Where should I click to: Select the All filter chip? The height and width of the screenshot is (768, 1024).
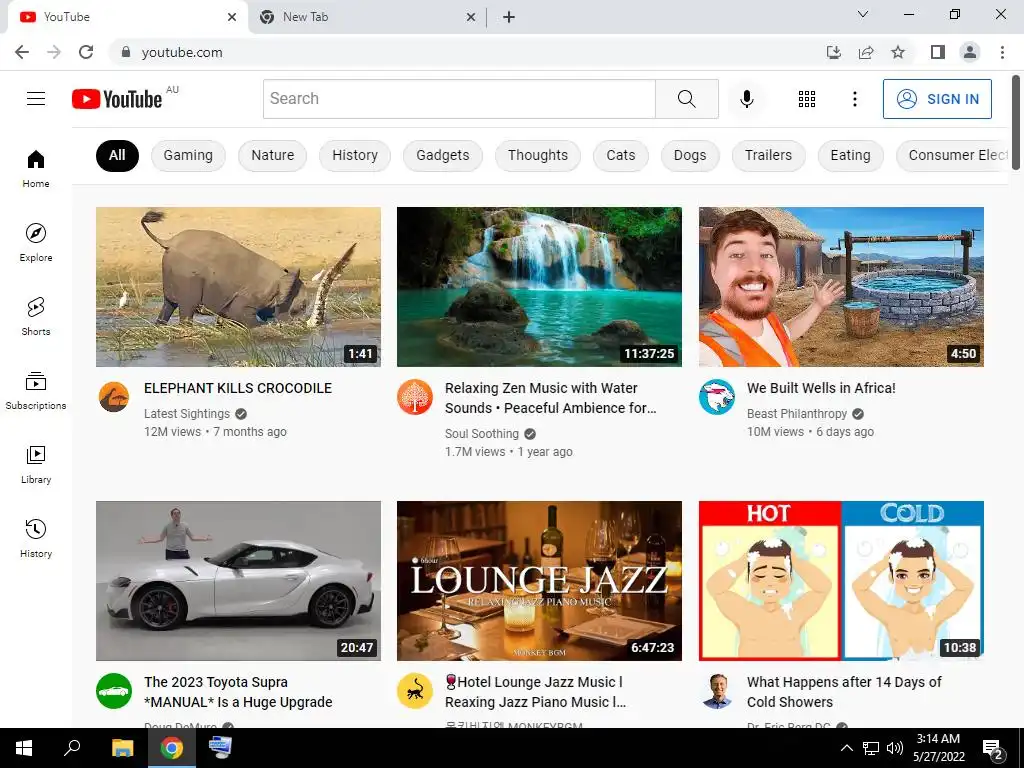click(117, 155)
